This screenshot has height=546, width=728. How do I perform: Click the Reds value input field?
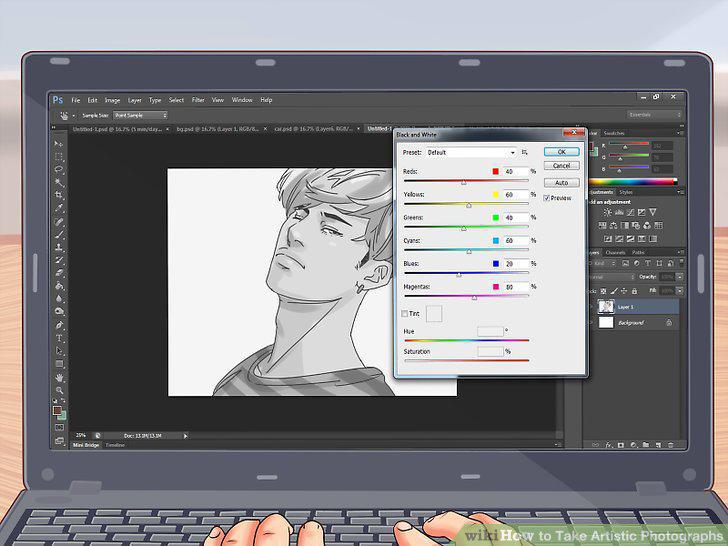[515, 171]
